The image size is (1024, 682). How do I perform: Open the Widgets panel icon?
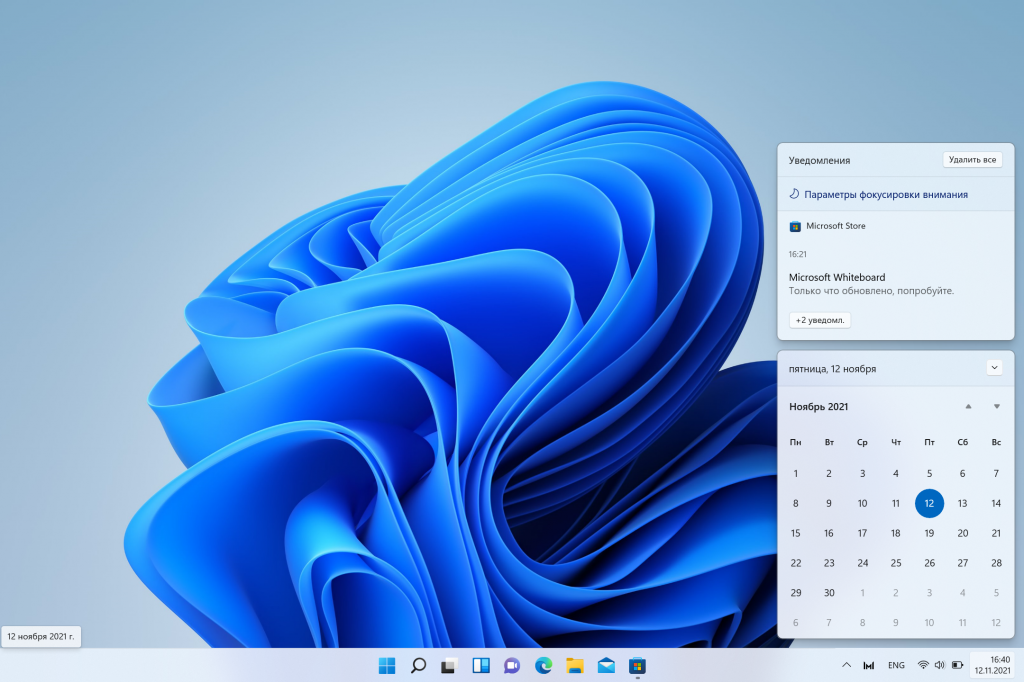point(481,665)
